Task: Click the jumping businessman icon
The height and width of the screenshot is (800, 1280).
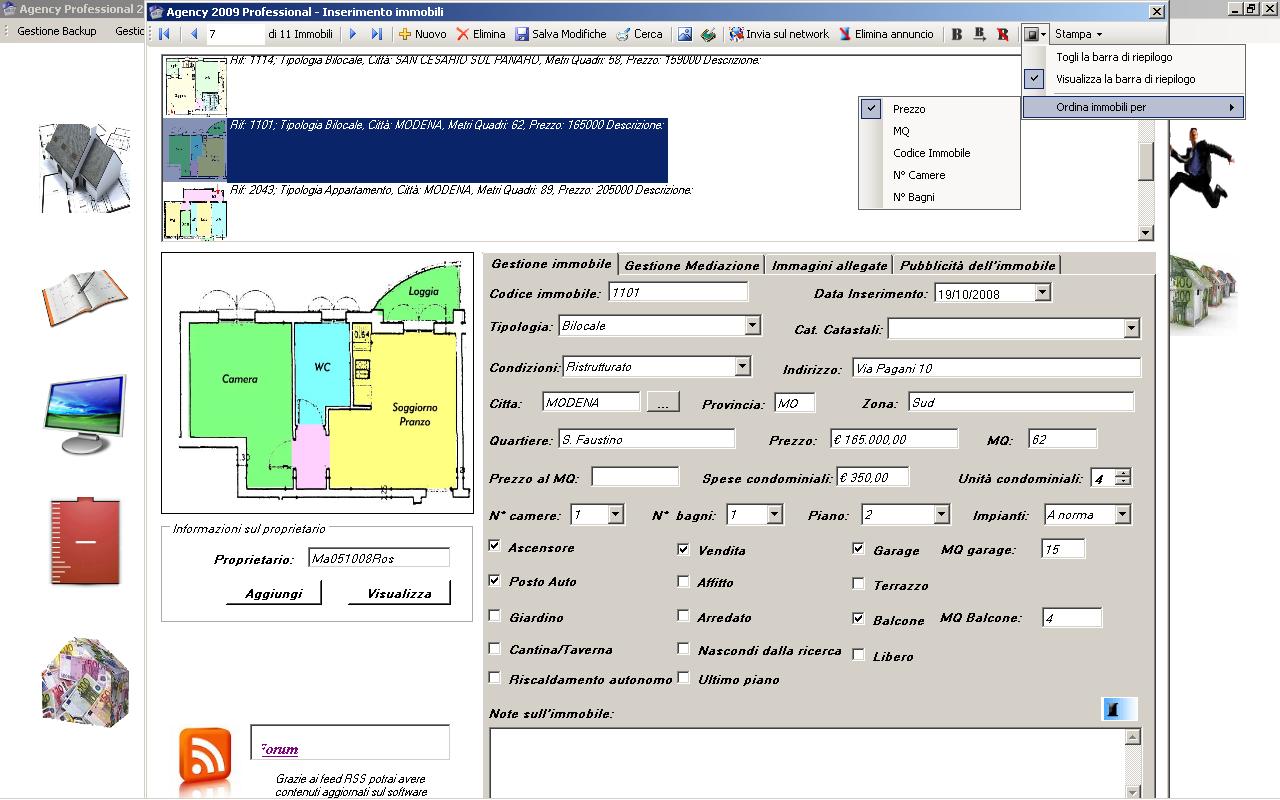Action: [1200, 167]
